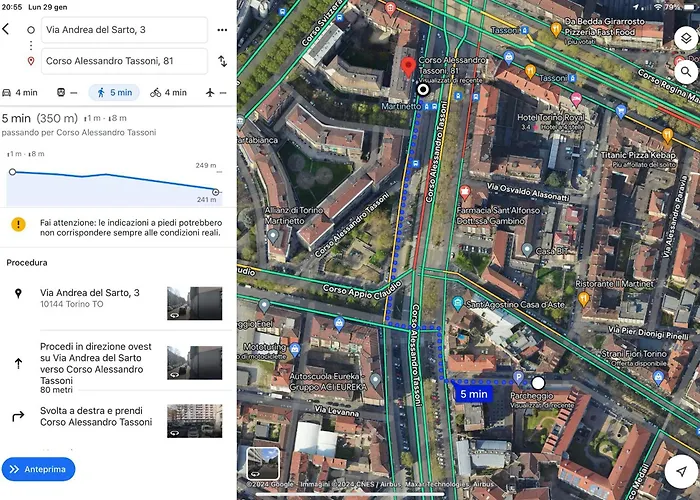Open the three-dot options menu
The width and height of the screenshot is (700, 500).
pyautogui.click(x=222, y=30)
